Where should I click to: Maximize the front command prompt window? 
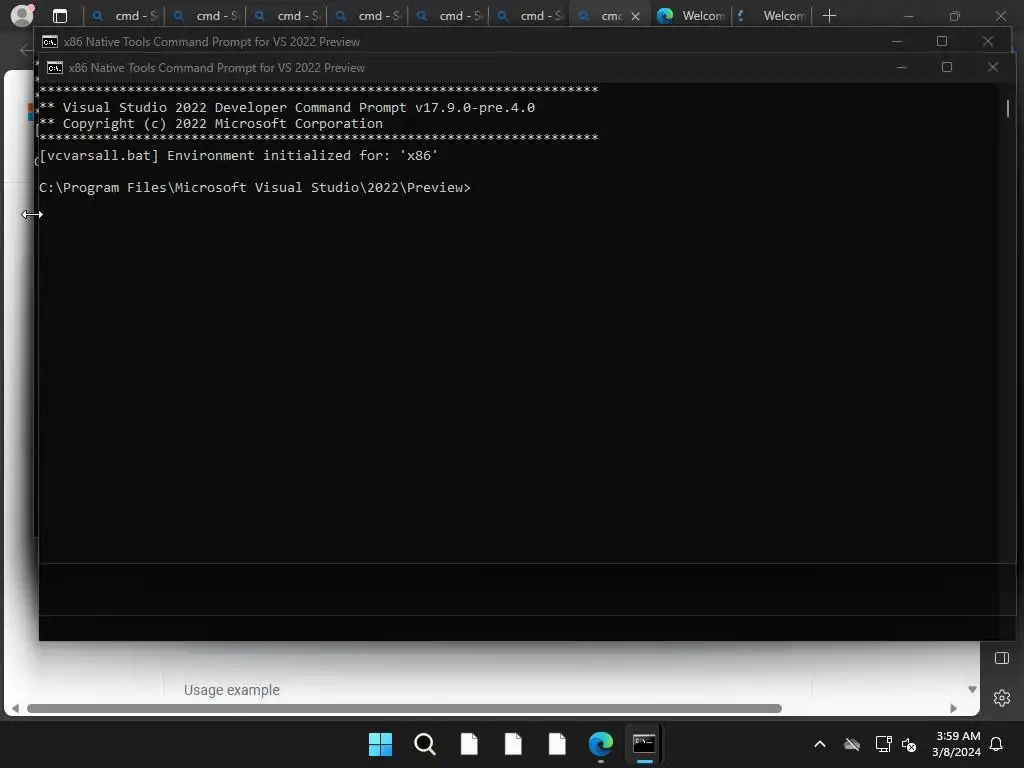947,67
